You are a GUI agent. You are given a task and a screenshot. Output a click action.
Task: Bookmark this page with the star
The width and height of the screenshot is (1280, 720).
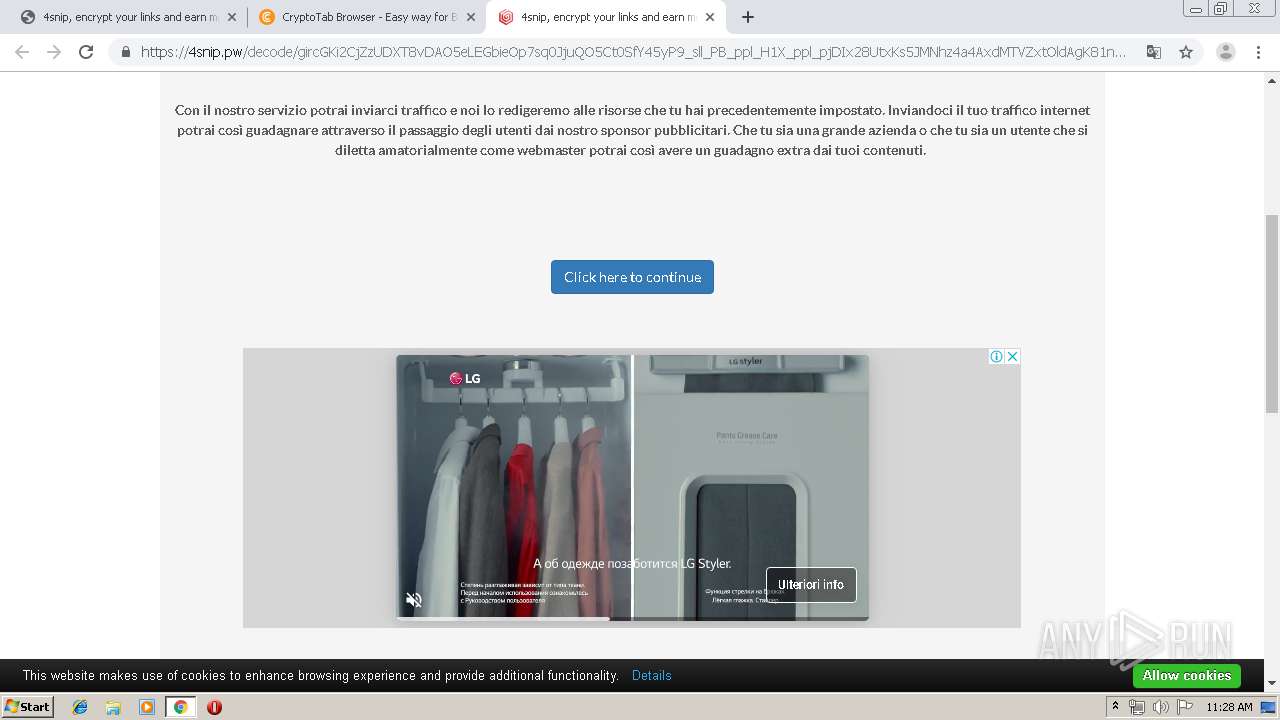1186,52
